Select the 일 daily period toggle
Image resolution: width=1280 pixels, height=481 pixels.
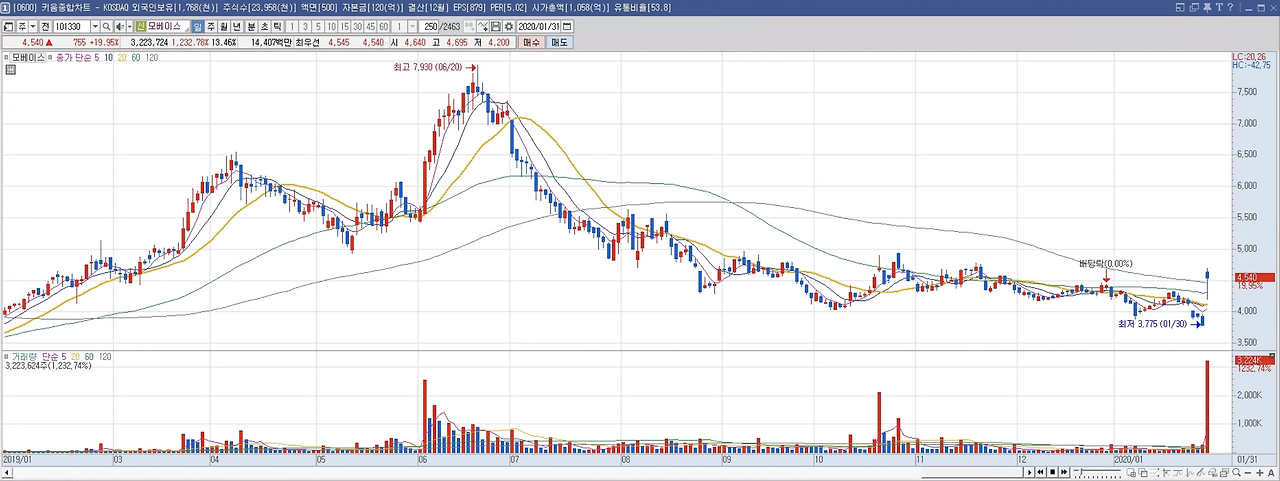[x=197, y=26]
